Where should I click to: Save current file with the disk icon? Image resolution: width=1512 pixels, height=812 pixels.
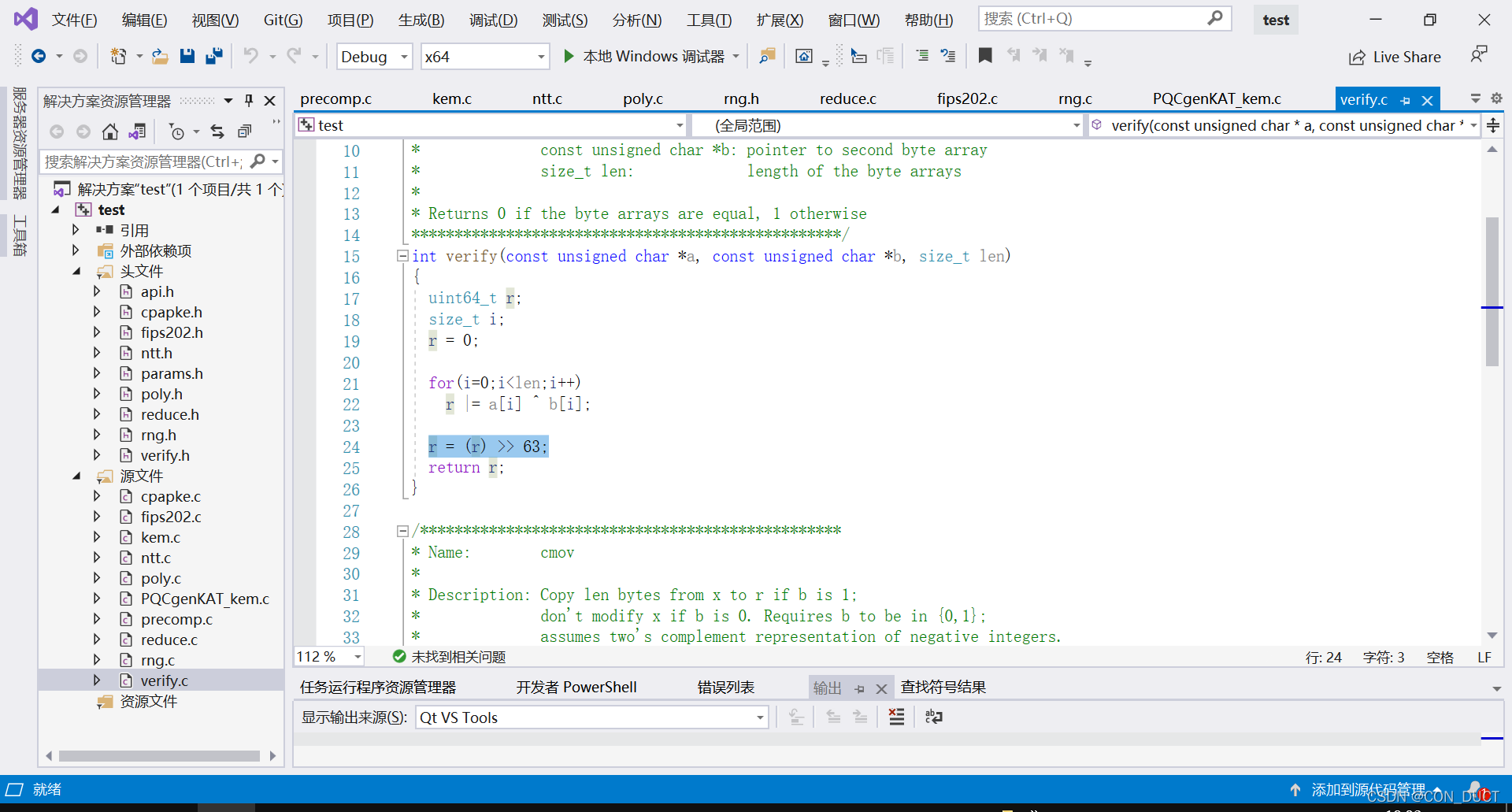tap(187, 56)
